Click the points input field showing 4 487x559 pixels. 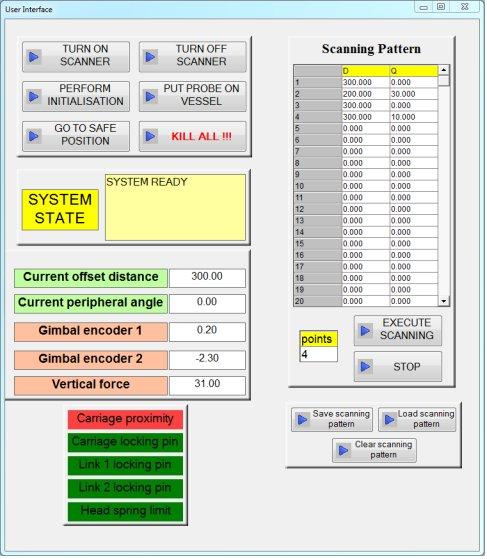(x=318, y=354)
